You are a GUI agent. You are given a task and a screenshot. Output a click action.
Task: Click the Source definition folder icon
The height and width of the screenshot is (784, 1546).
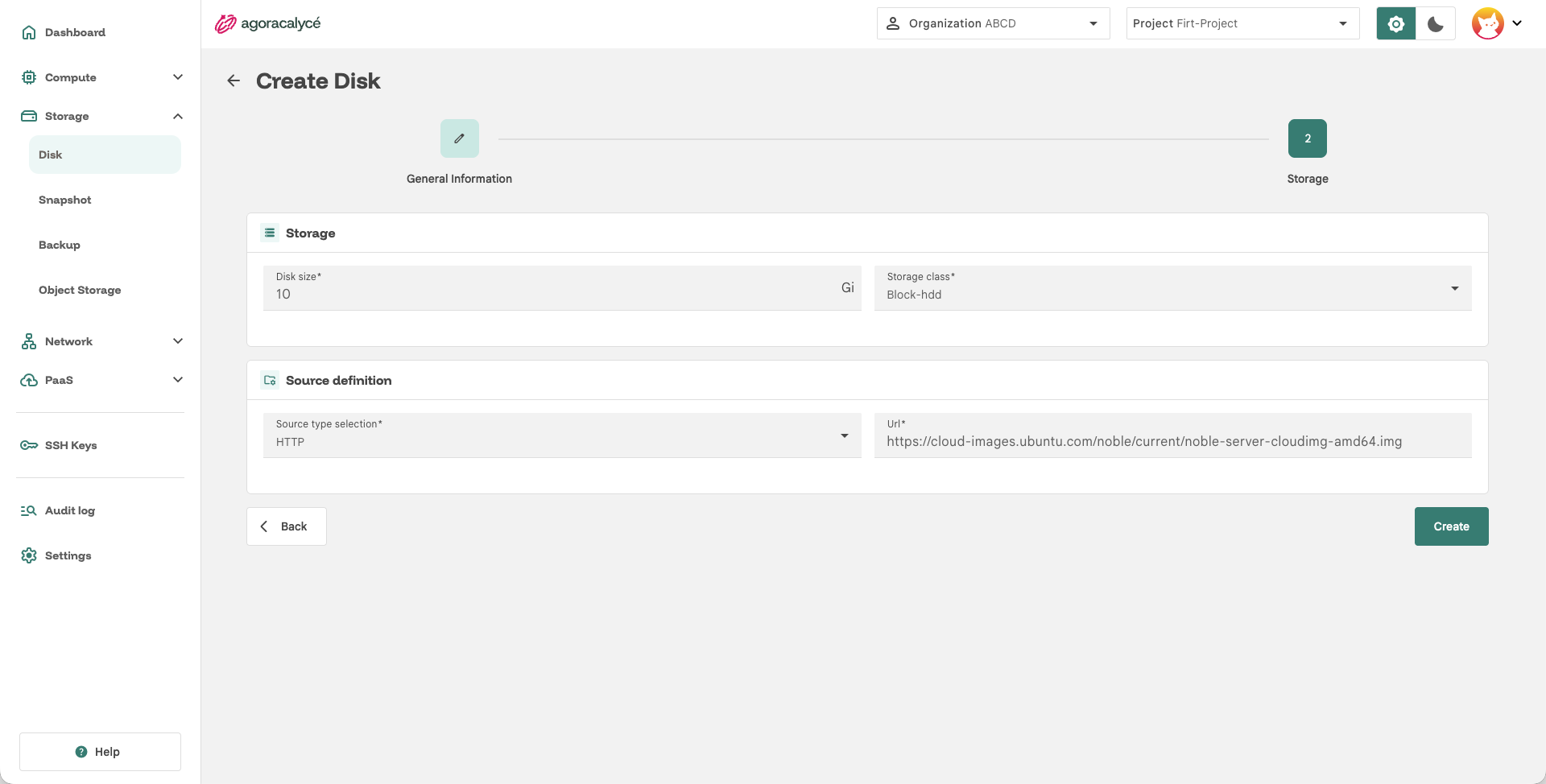[270, 380]
